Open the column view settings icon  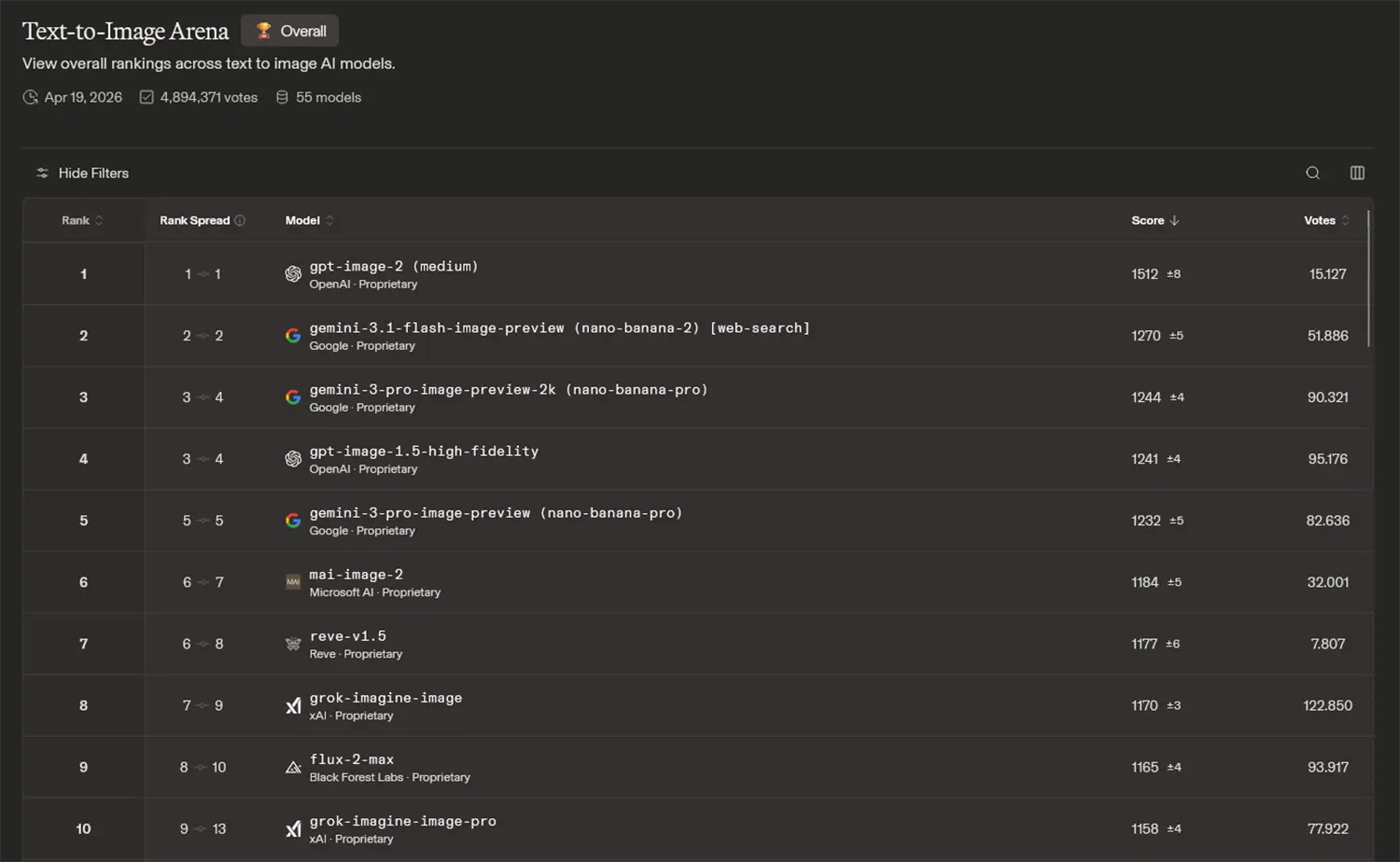[1357, 173]
